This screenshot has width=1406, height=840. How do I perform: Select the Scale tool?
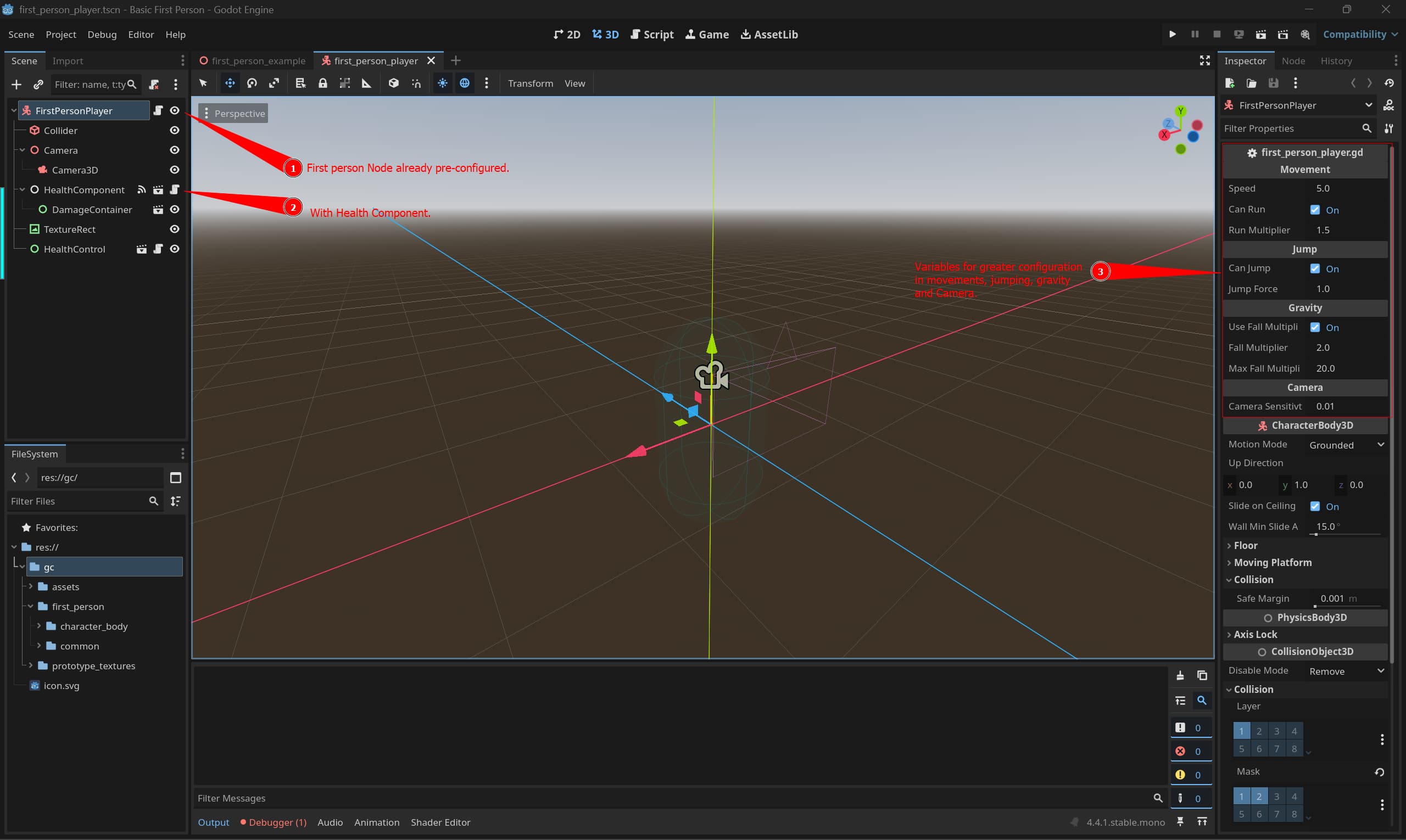point(274,83)
